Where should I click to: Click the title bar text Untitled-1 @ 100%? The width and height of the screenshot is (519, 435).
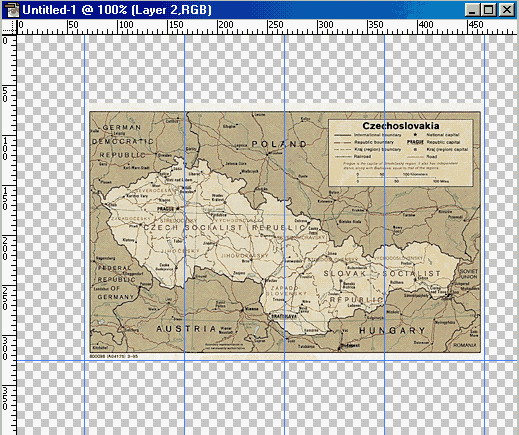pyautogui.click(x=75, y=10)
